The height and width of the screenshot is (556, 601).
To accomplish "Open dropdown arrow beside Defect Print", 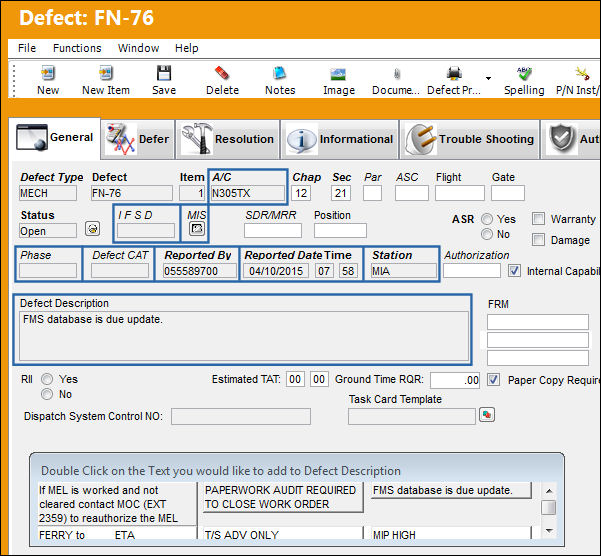I will (x=488, y=78).
